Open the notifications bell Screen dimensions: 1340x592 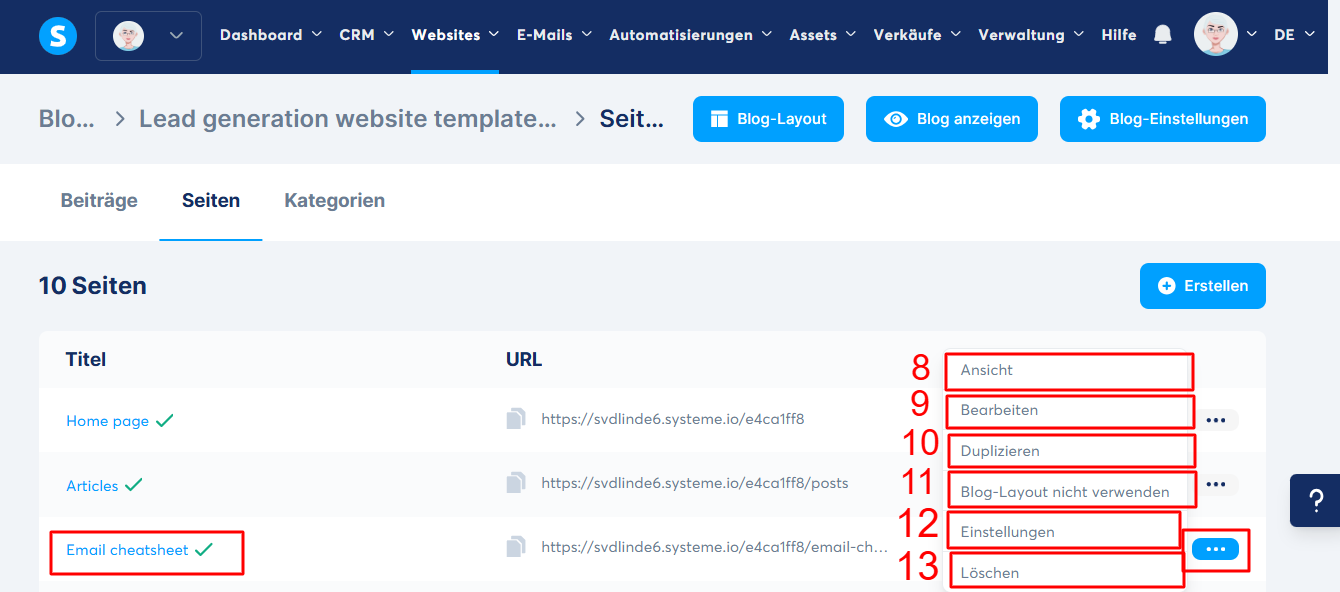click(1162, 35)
